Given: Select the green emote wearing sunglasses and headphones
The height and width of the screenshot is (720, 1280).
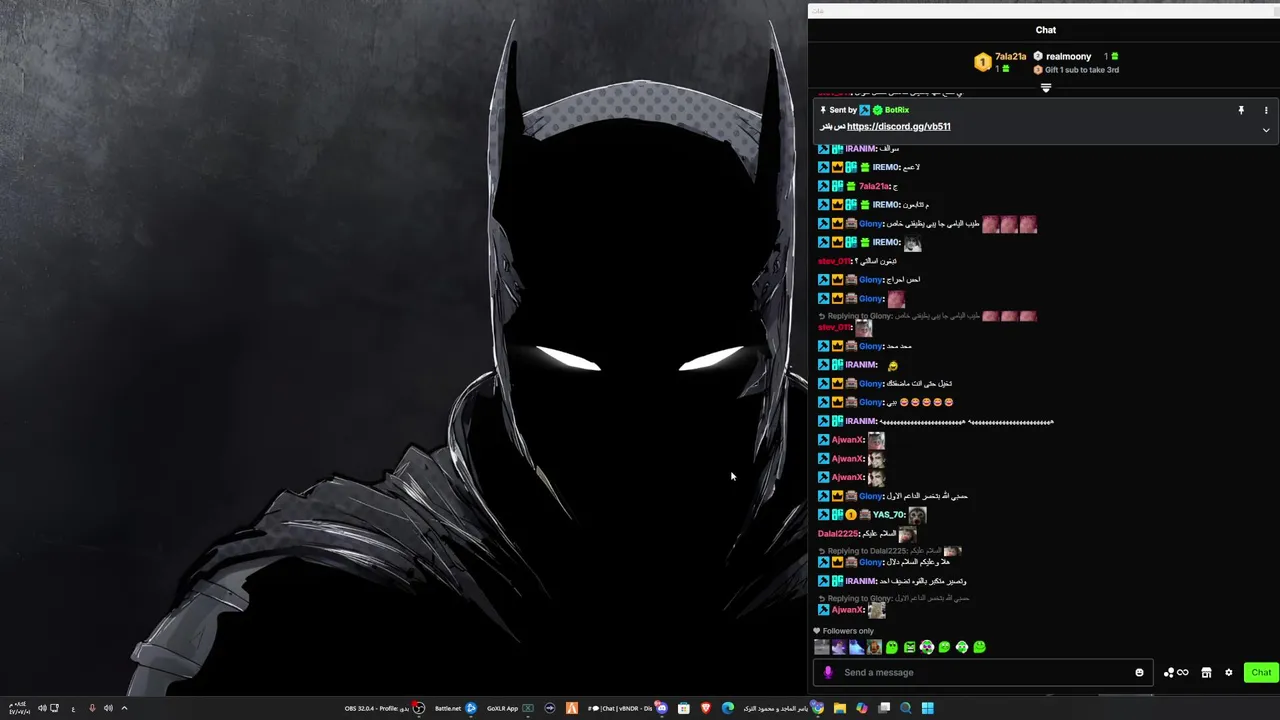Looking at the screenshot, I should coord(927,647).
